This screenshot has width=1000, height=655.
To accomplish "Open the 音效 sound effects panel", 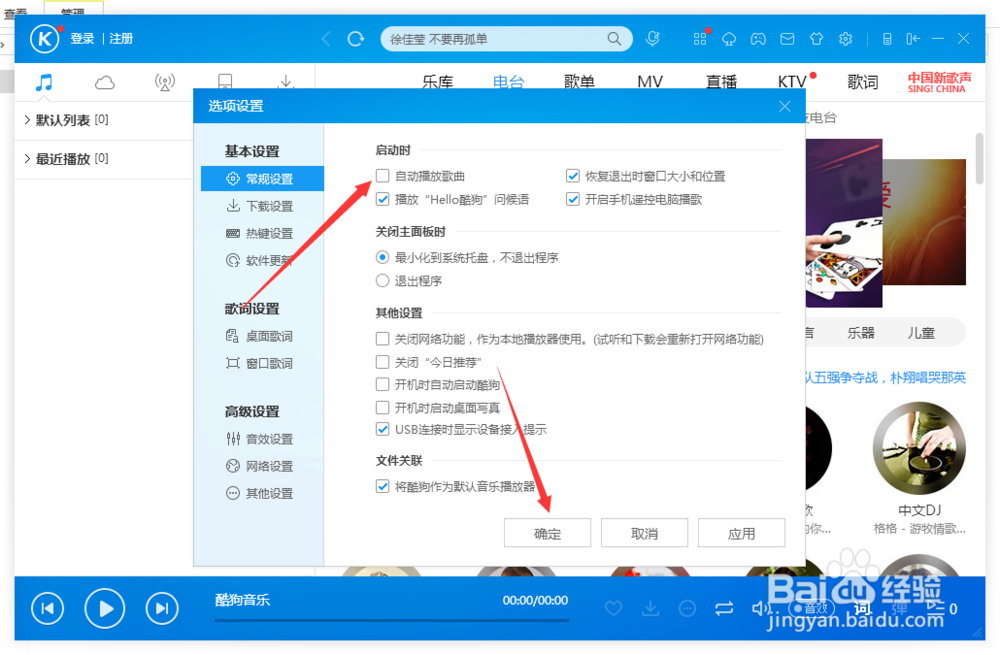I will [810, 608].
